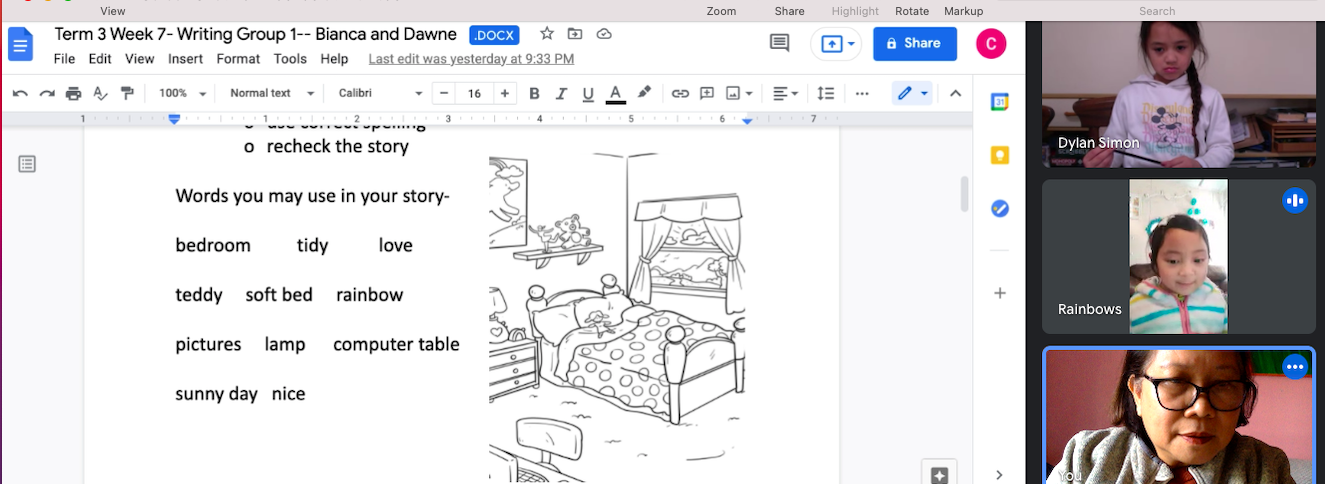This screenshot has height=484, width=1325.
Task: Open options on your own video tile
Action: 1295,367
